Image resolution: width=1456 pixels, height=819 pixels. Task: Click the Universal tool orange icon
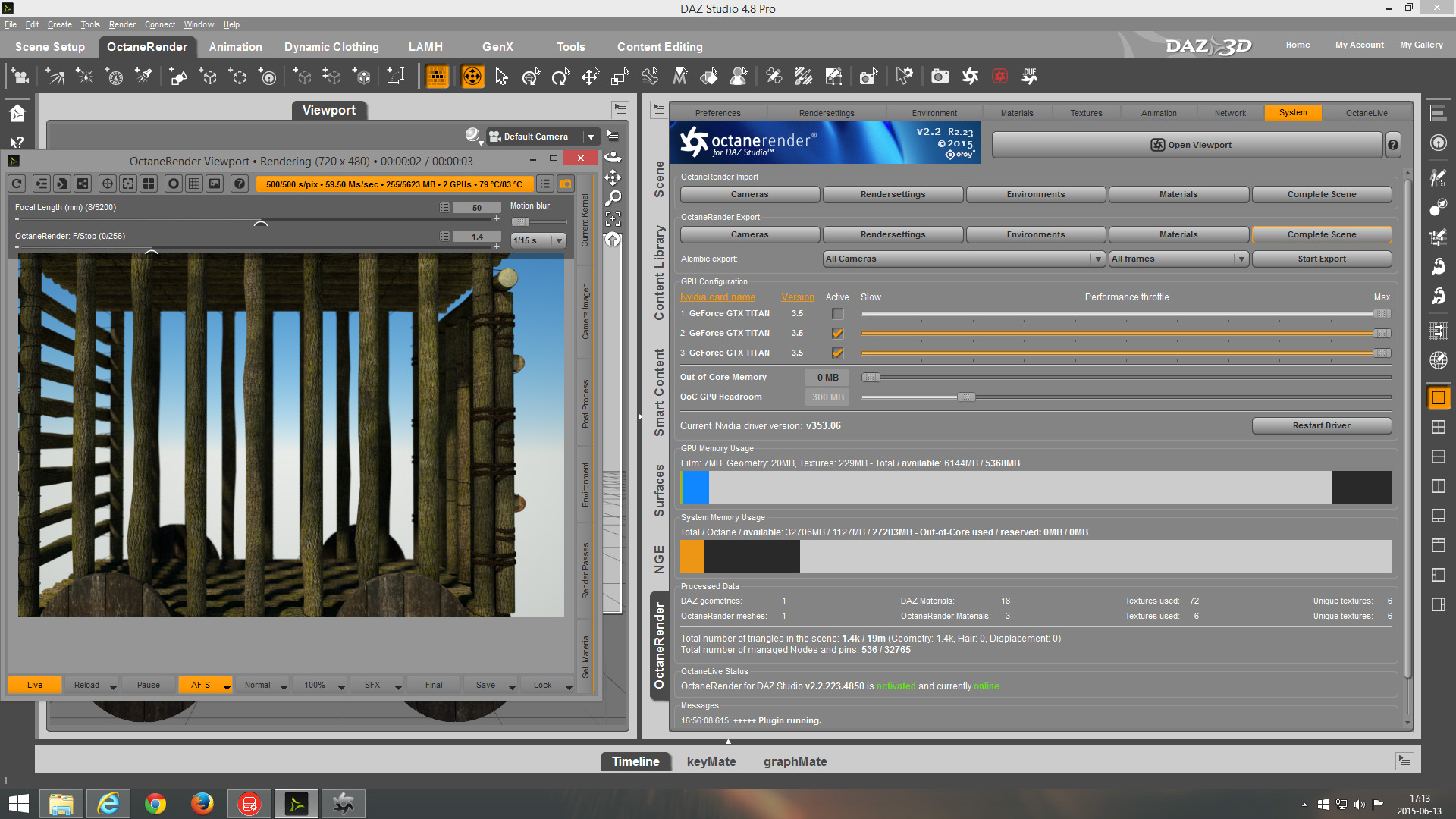click(472, 77)
